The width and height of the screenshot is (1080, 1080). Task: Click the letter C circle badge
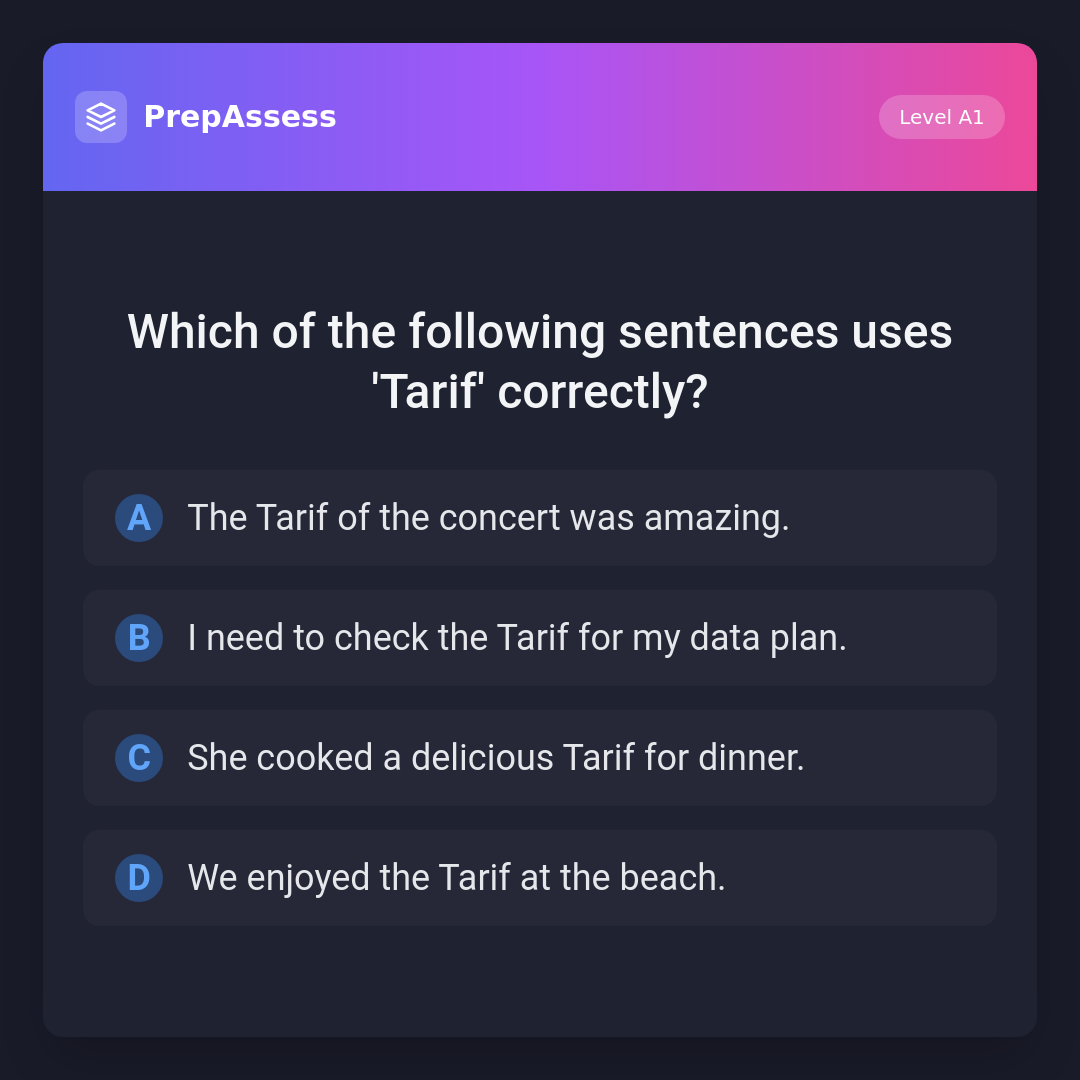tap(139, 758)
